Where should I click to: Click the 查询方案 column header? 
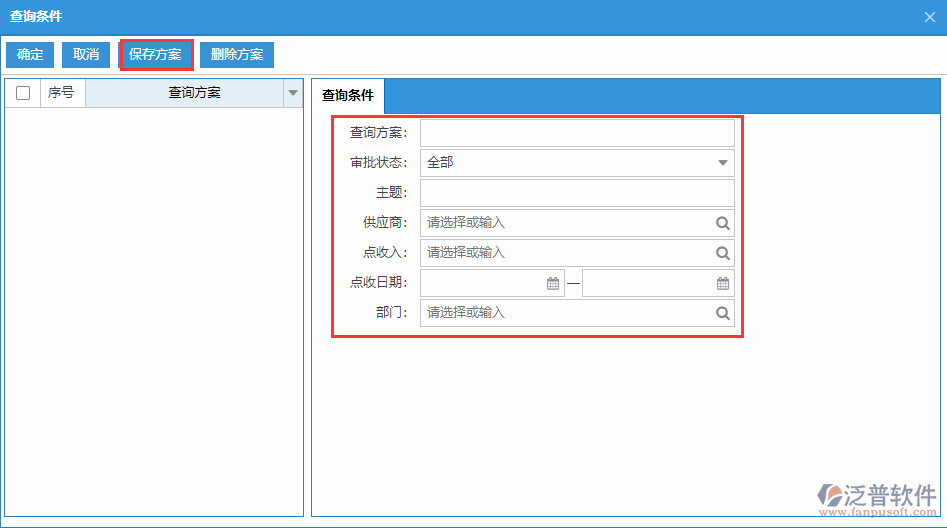pos(185,93)
